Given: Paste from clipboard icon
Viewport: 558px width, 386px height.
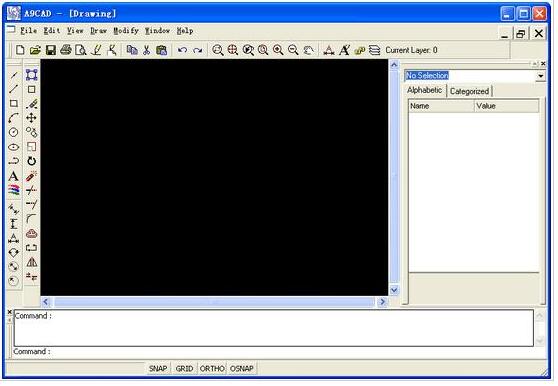Looking at the screenshot, I should (162, 50).
